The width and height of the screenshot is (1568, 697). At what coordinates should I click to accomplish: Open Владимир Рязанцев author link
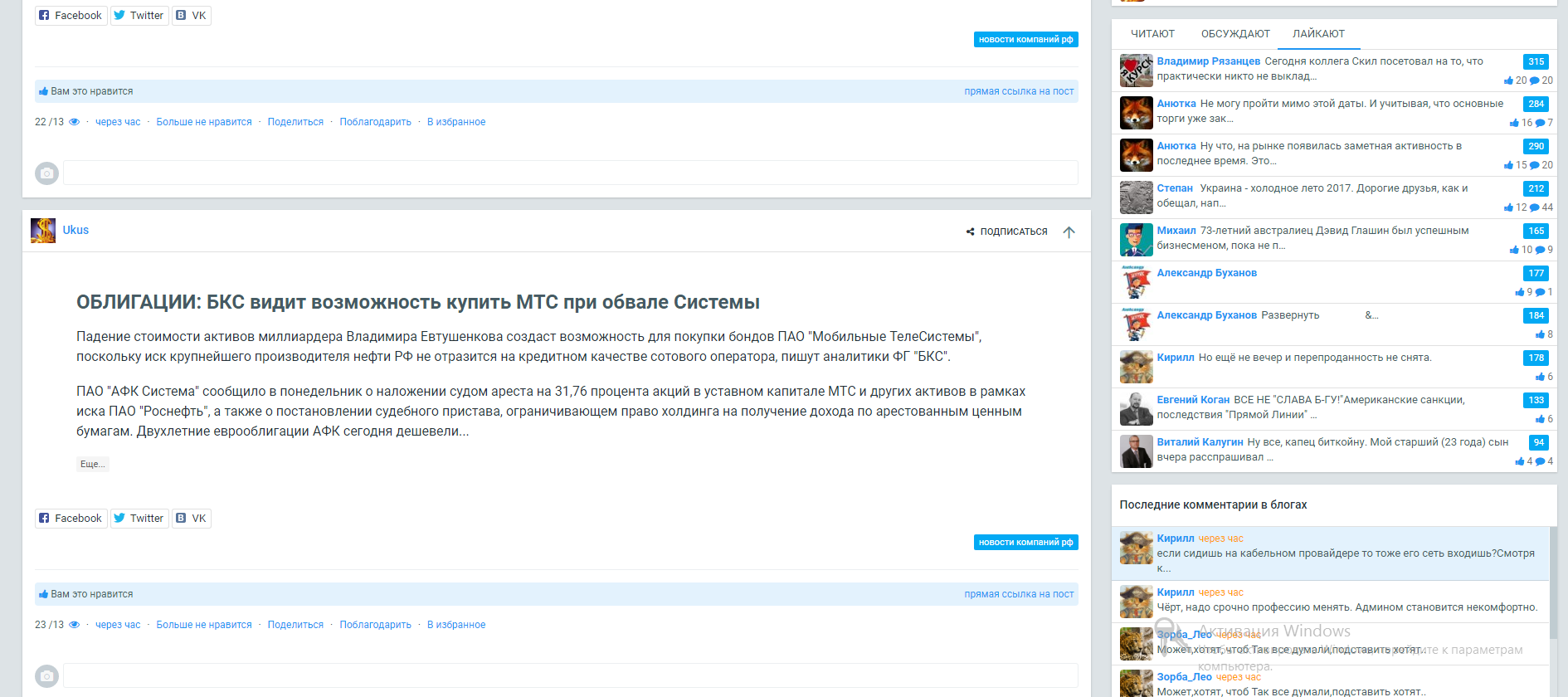point(1208,61)
